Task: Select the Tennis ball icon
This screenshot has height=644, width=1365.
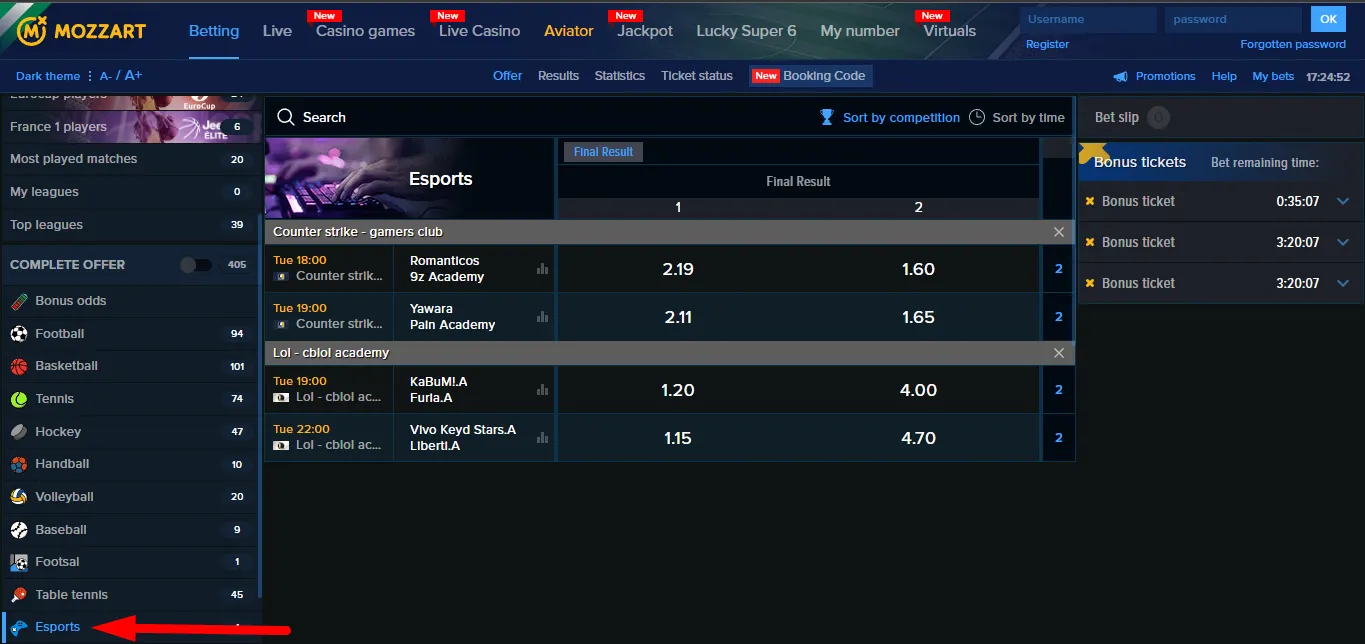Action: pyautogui.click(x=19, y=399)
